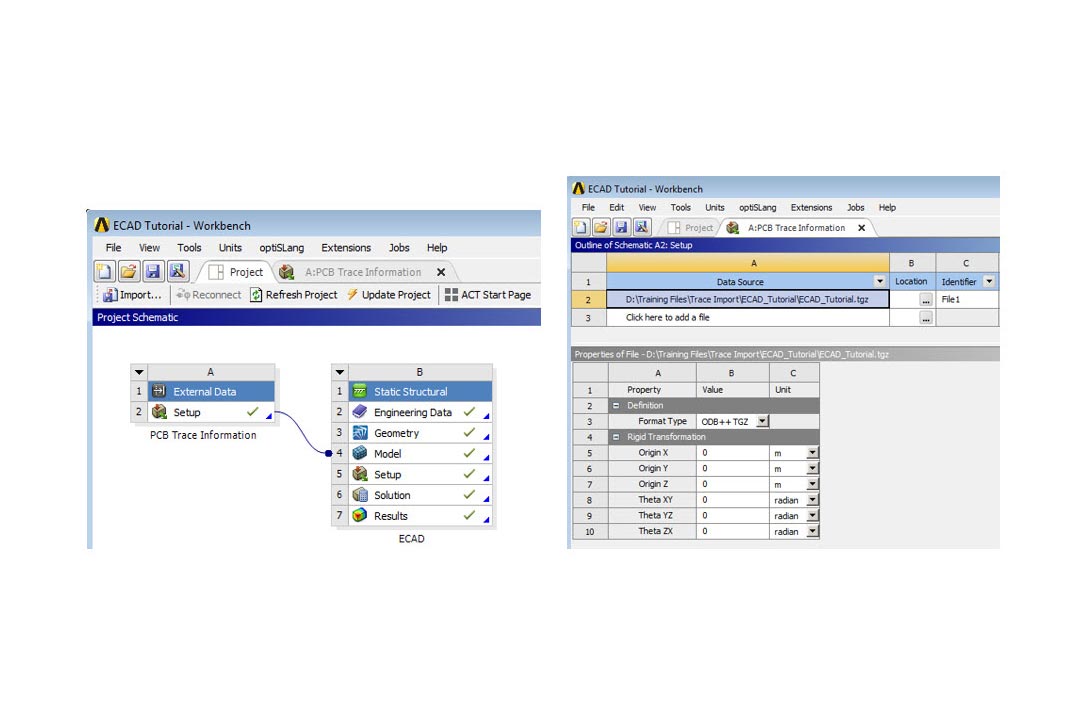The image size is (1080, 720).
Task: Open Jobs menu in Outline of Schematic window
Action: 855,207
